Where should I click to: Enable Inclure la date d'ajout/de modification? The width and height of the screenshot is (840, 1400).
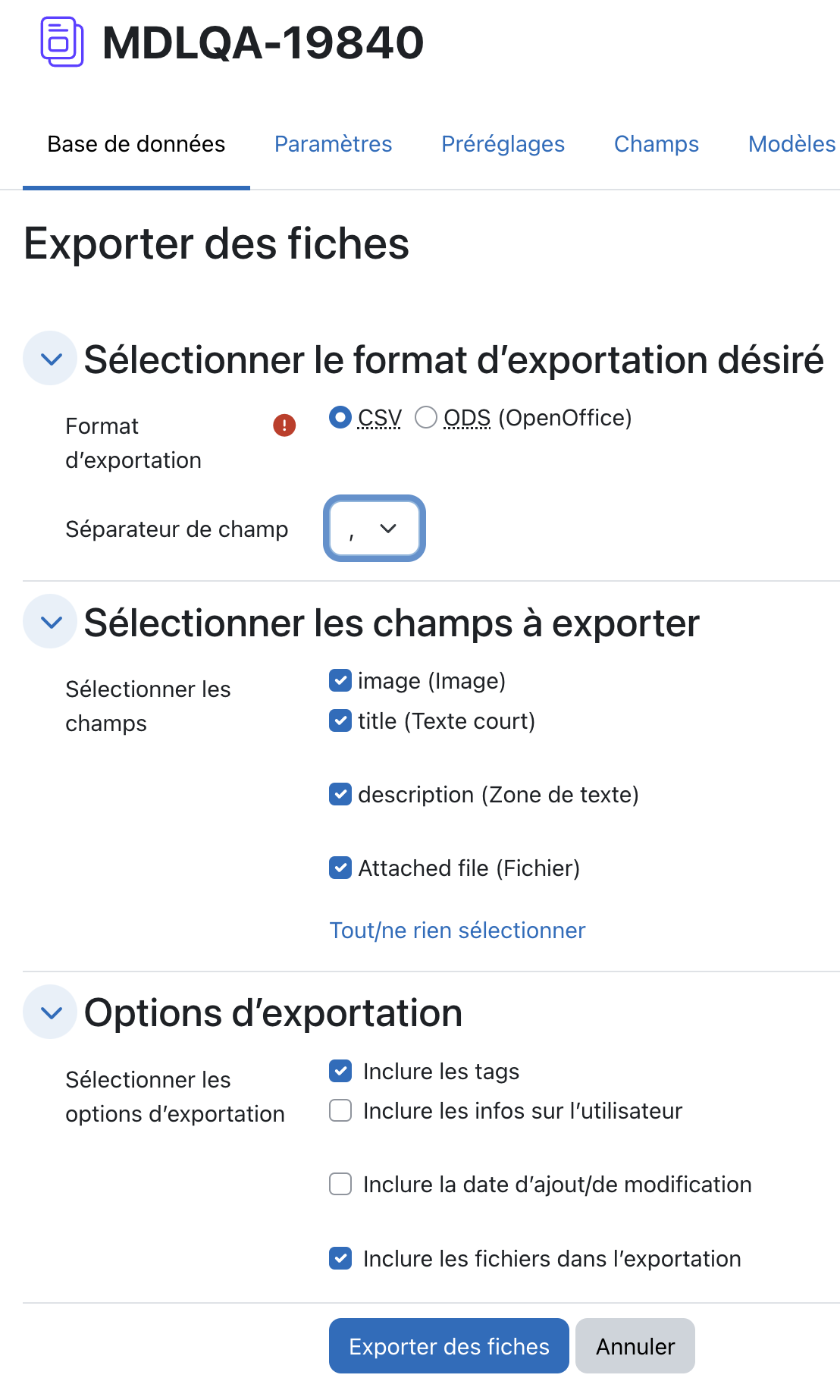pyautogui.click(x=340, y=1184)
